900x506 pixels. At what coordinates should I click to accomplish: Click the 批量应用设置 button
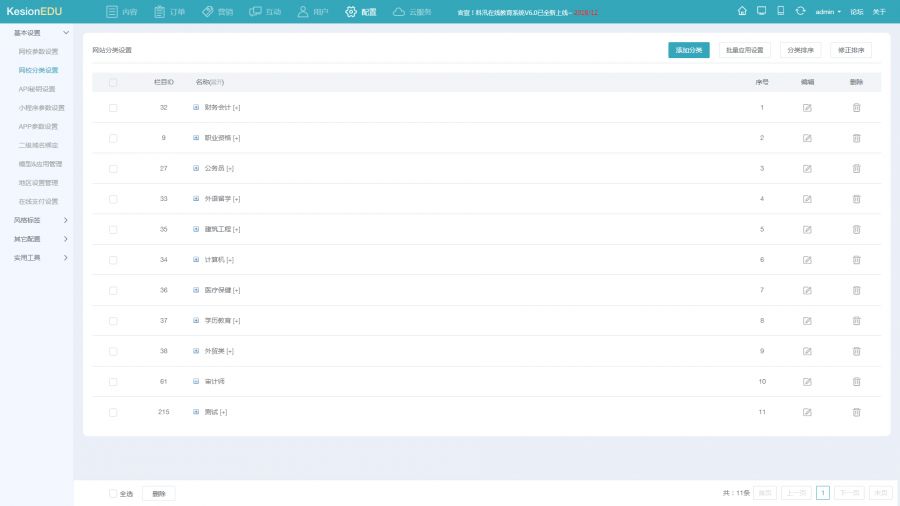point(744,50)
